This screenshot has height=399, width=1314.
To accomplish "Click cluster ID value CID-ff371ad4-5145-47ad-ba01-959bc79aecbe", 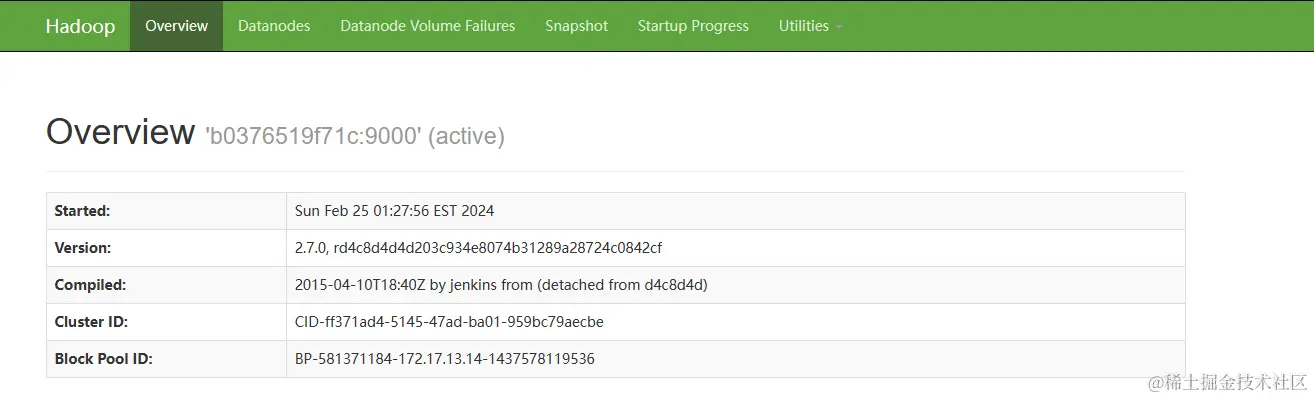I will click(x=449, y=322).
